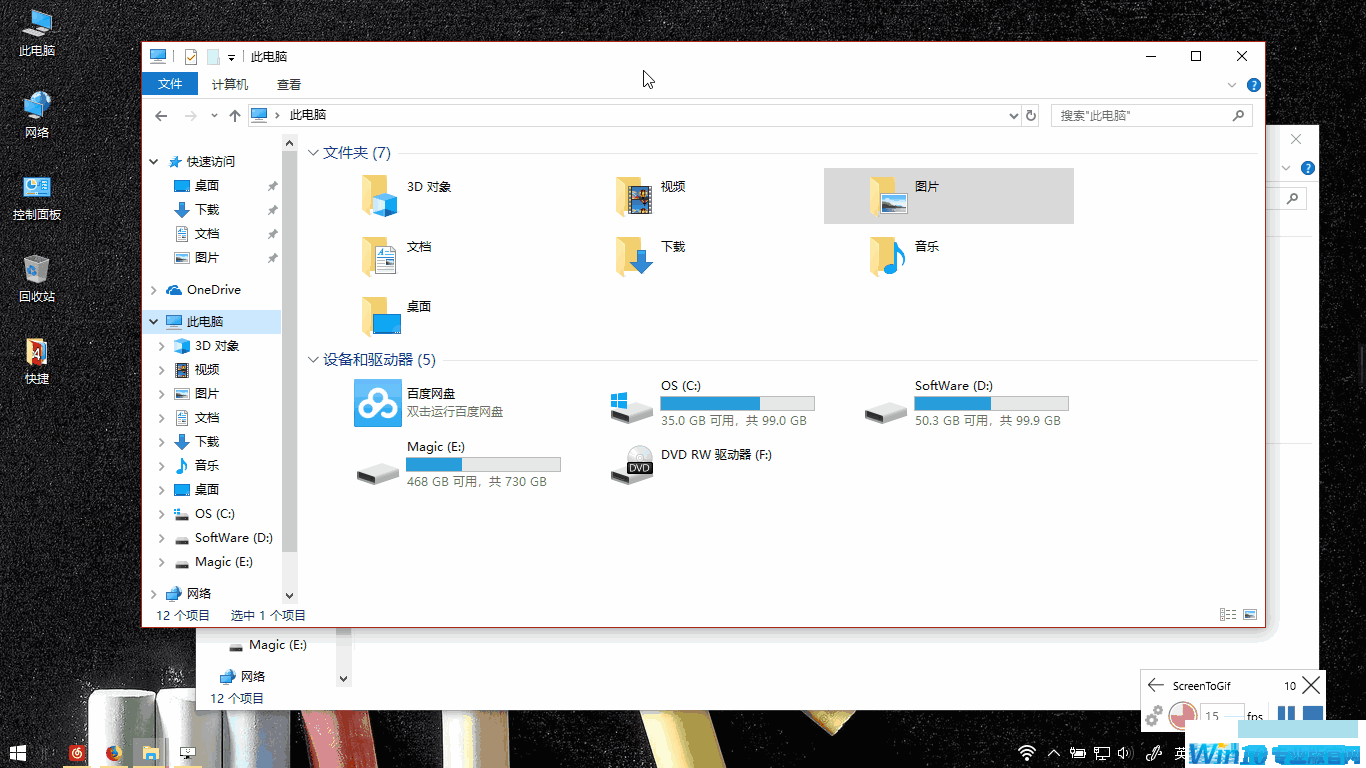Open the 百度网盘 drive icon
The image size is (1366, 768).
coord(378,403)
